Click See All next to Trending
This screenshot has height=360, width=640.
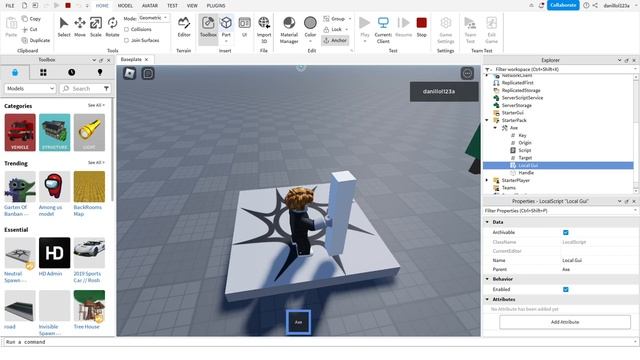[x=96, y=162]
